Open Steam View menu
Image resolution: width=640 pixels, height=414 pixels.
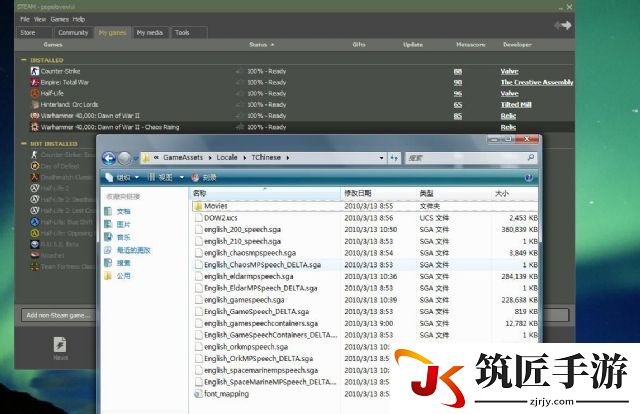tap(40, 19)
